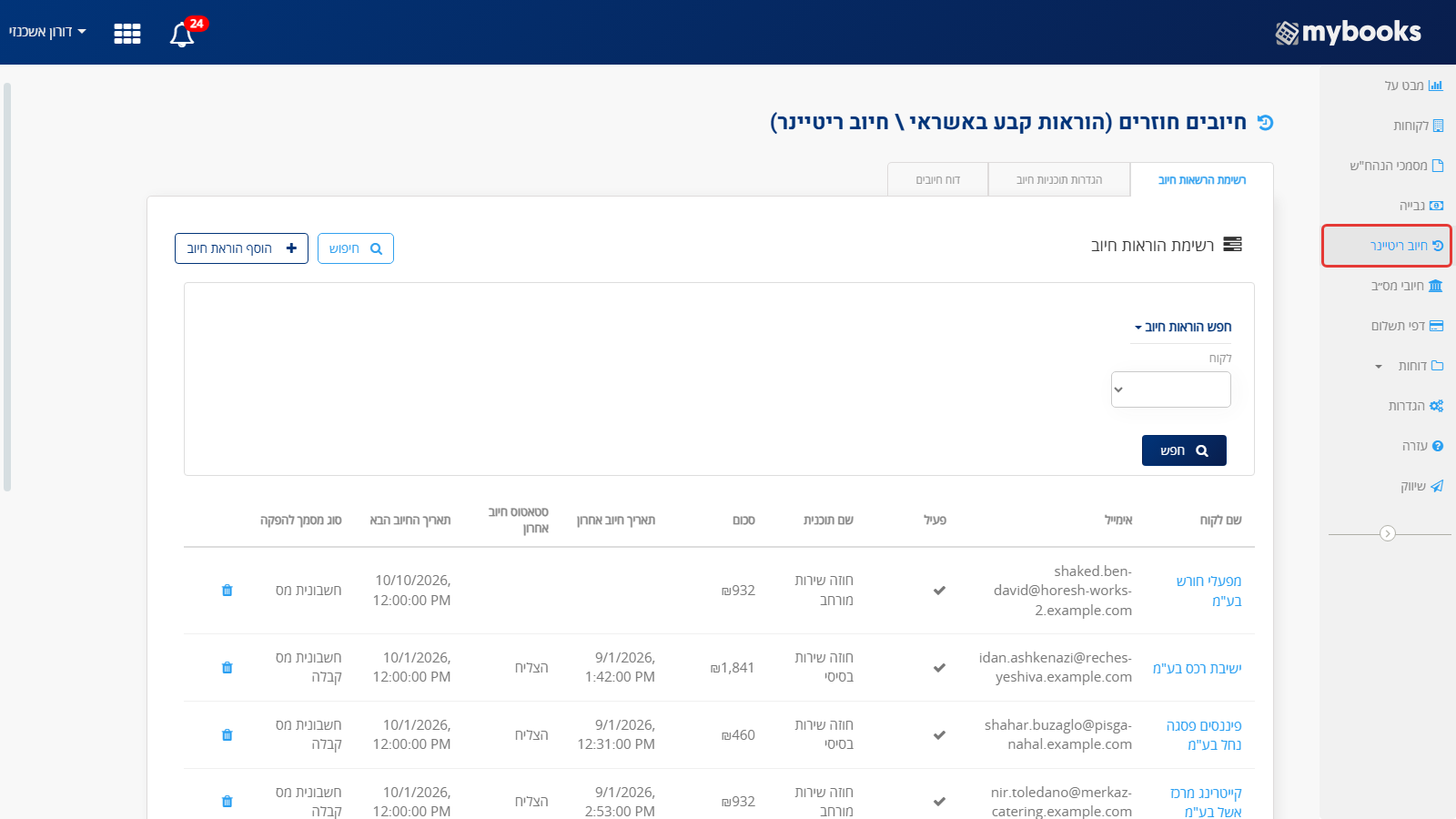The width and height of the screenshot is (1456, 819).
Task: Click the תאריך החיוב הבא column header
Action: 410,521
